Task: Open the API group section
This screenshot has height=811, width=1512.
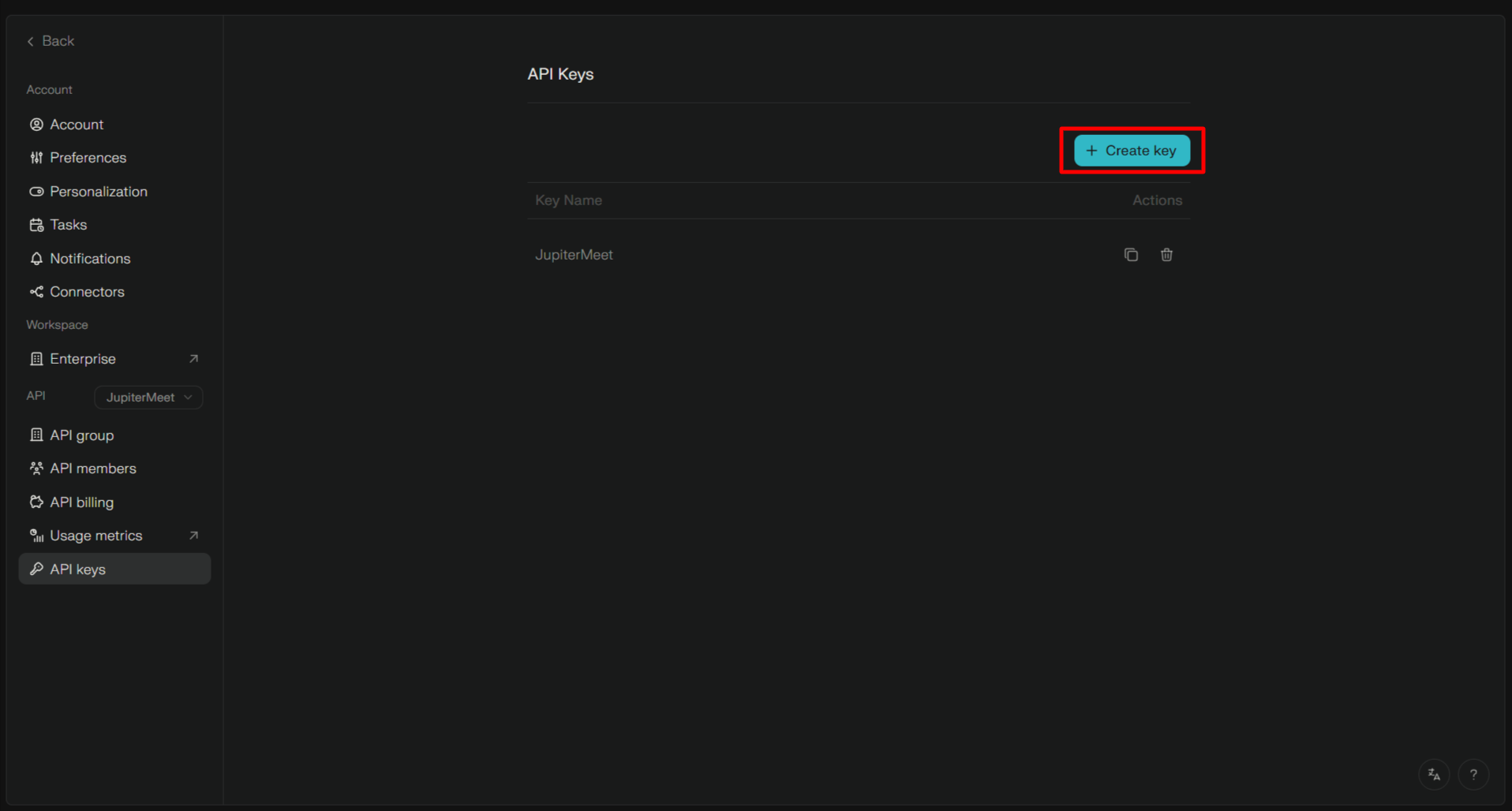Action: (80, 435)
